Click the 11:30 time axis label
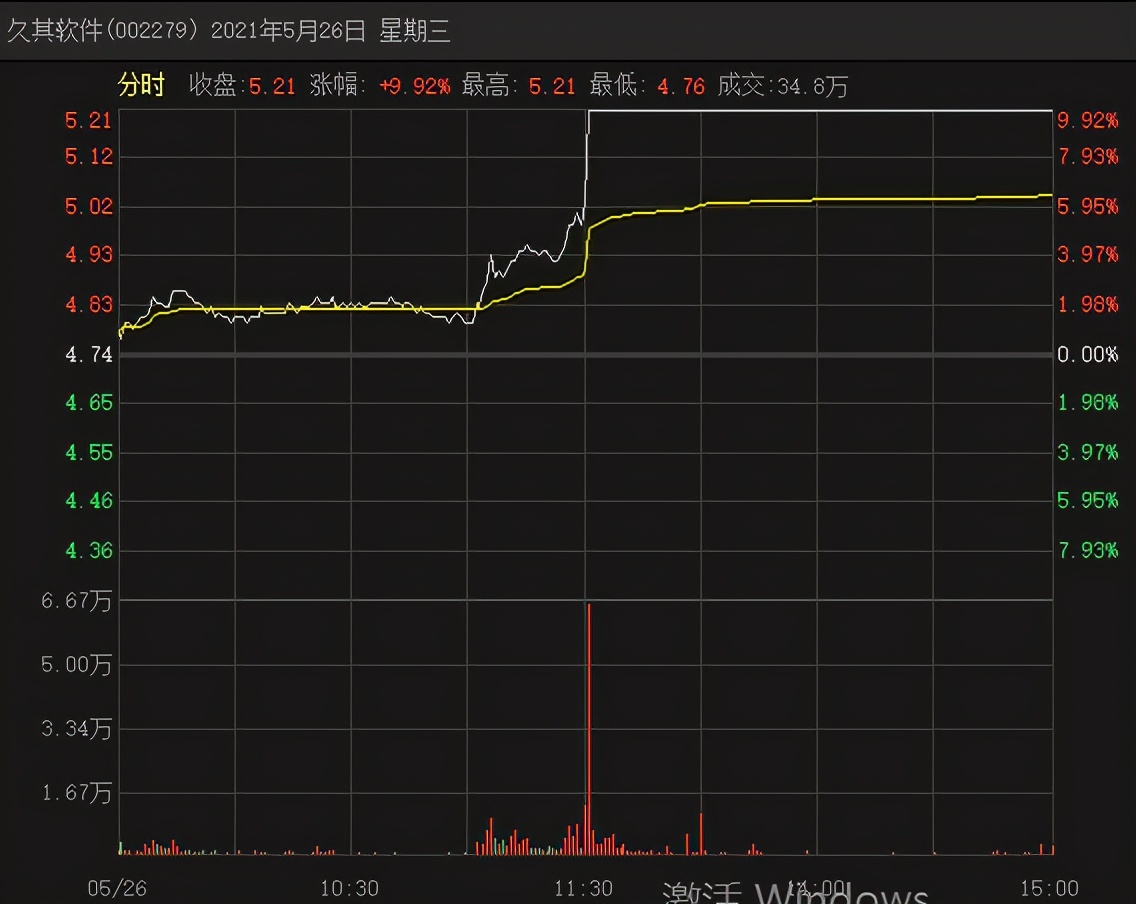1136x904 pixels. [x=584, y=888]
